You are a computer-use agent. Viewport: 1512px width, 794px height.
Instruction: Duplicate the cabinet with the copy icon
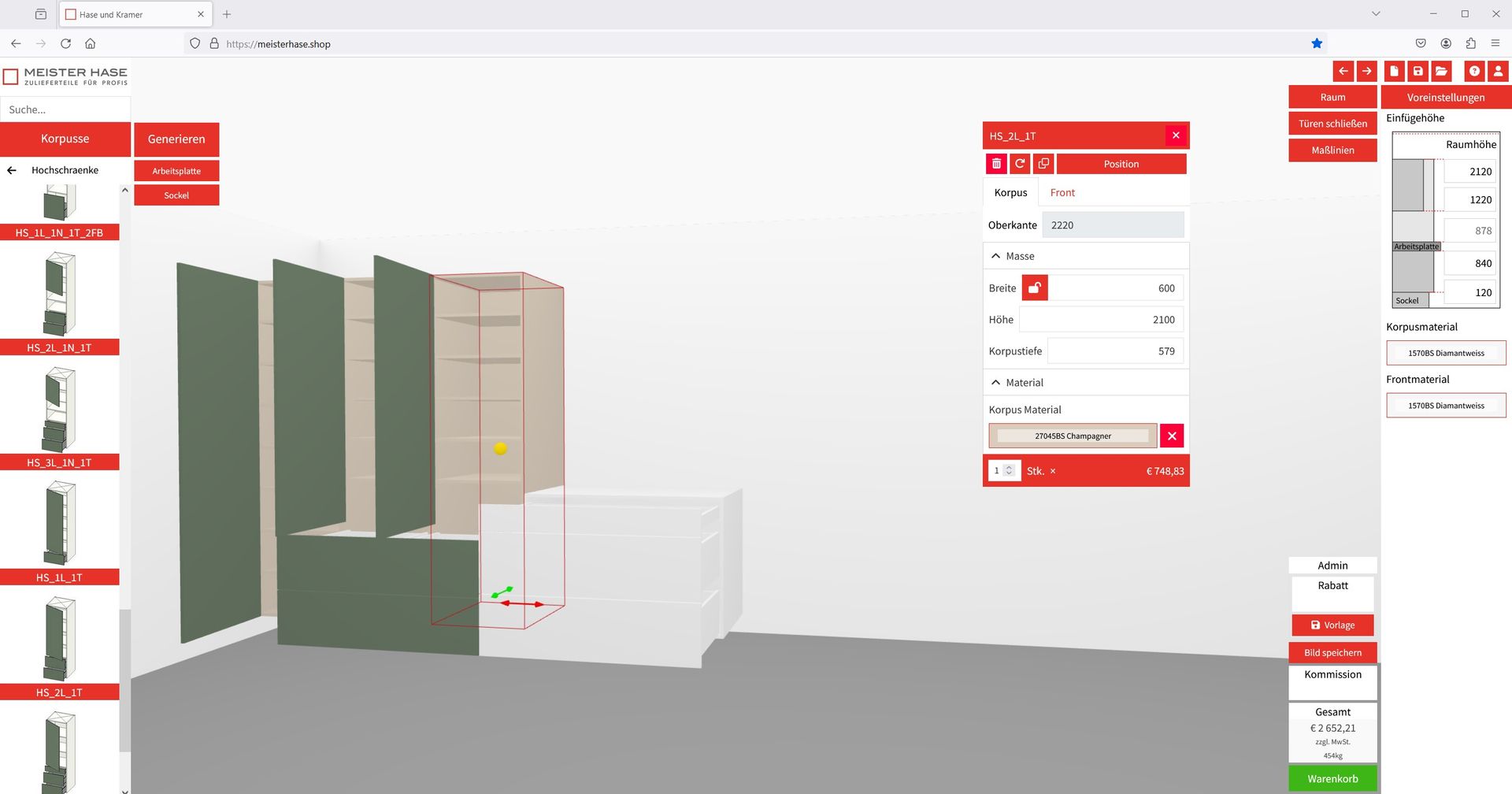[1043, 164]
